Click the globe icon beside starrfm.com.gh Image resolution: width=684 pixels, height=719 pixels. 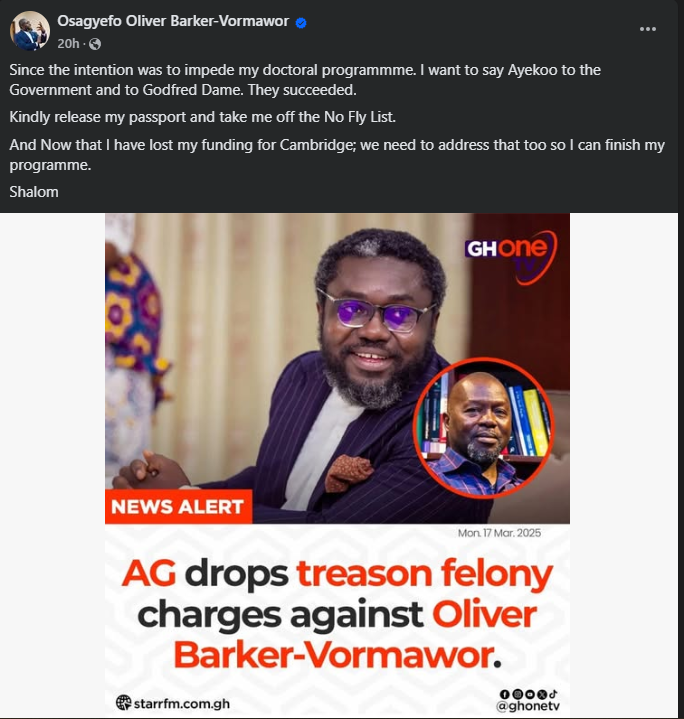click(x=124, y=703)
